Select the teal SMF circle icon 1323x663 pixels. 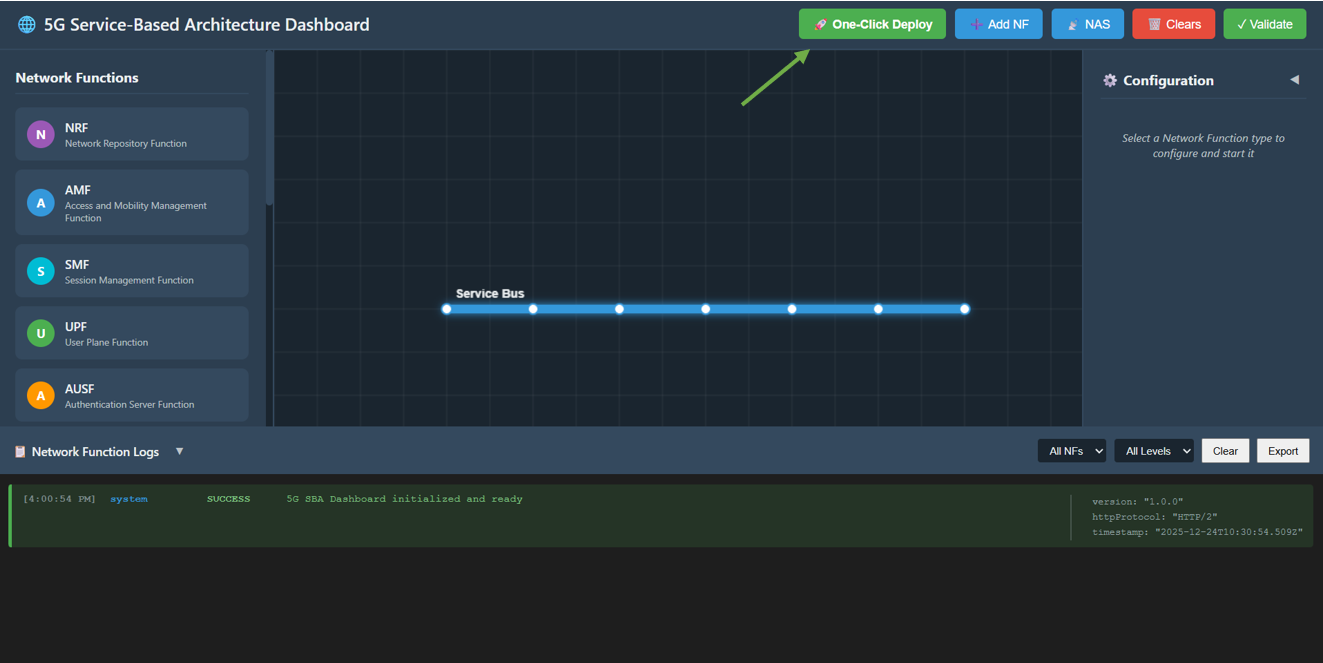click(40, 271)
